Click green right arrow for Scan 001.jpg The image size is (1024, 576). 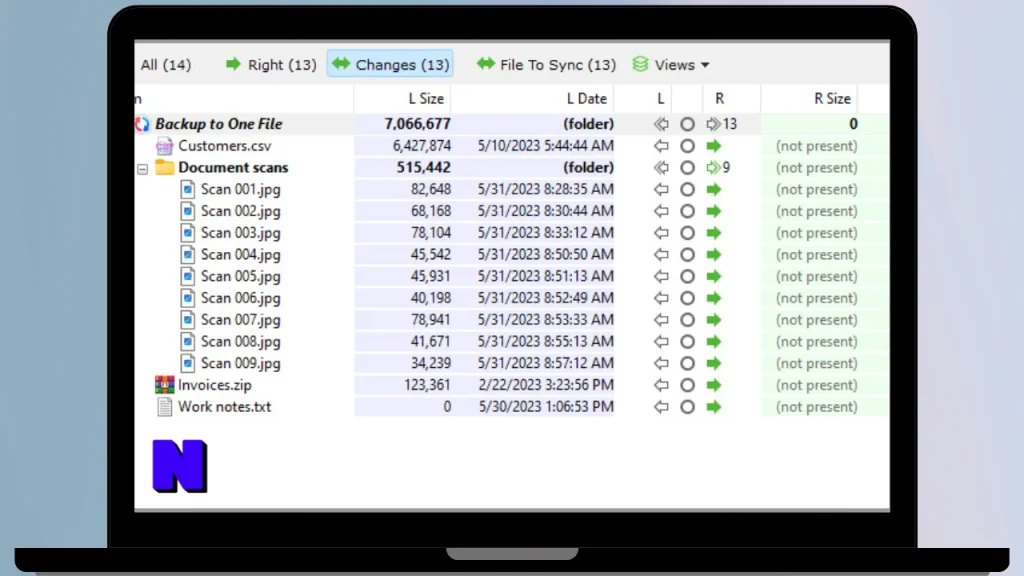pos(714,189)
